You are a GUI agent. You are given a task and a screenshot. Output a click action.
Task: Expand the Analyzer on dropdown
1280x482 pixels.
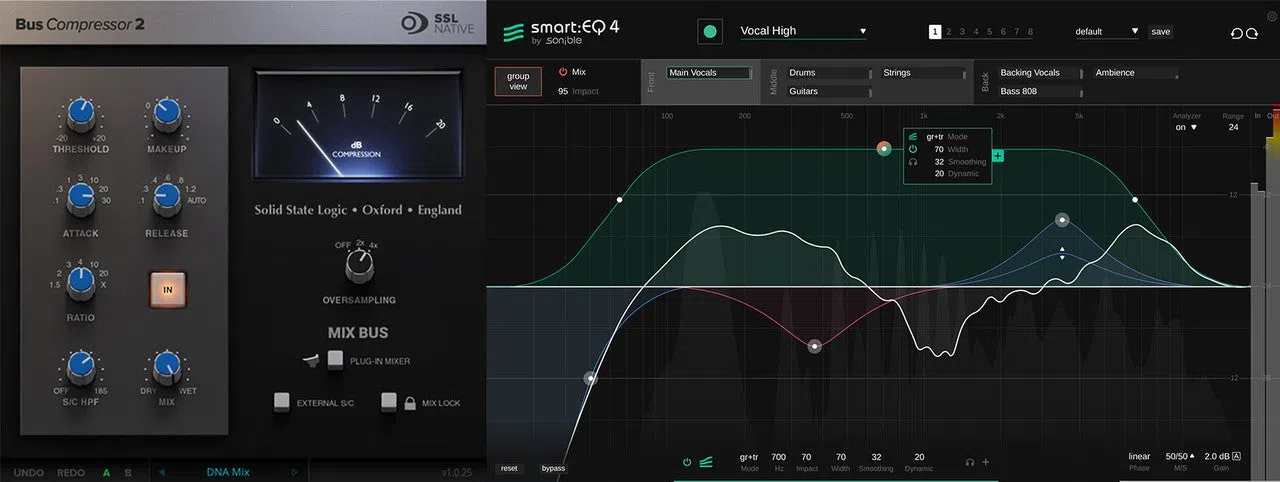[1186, 127]
